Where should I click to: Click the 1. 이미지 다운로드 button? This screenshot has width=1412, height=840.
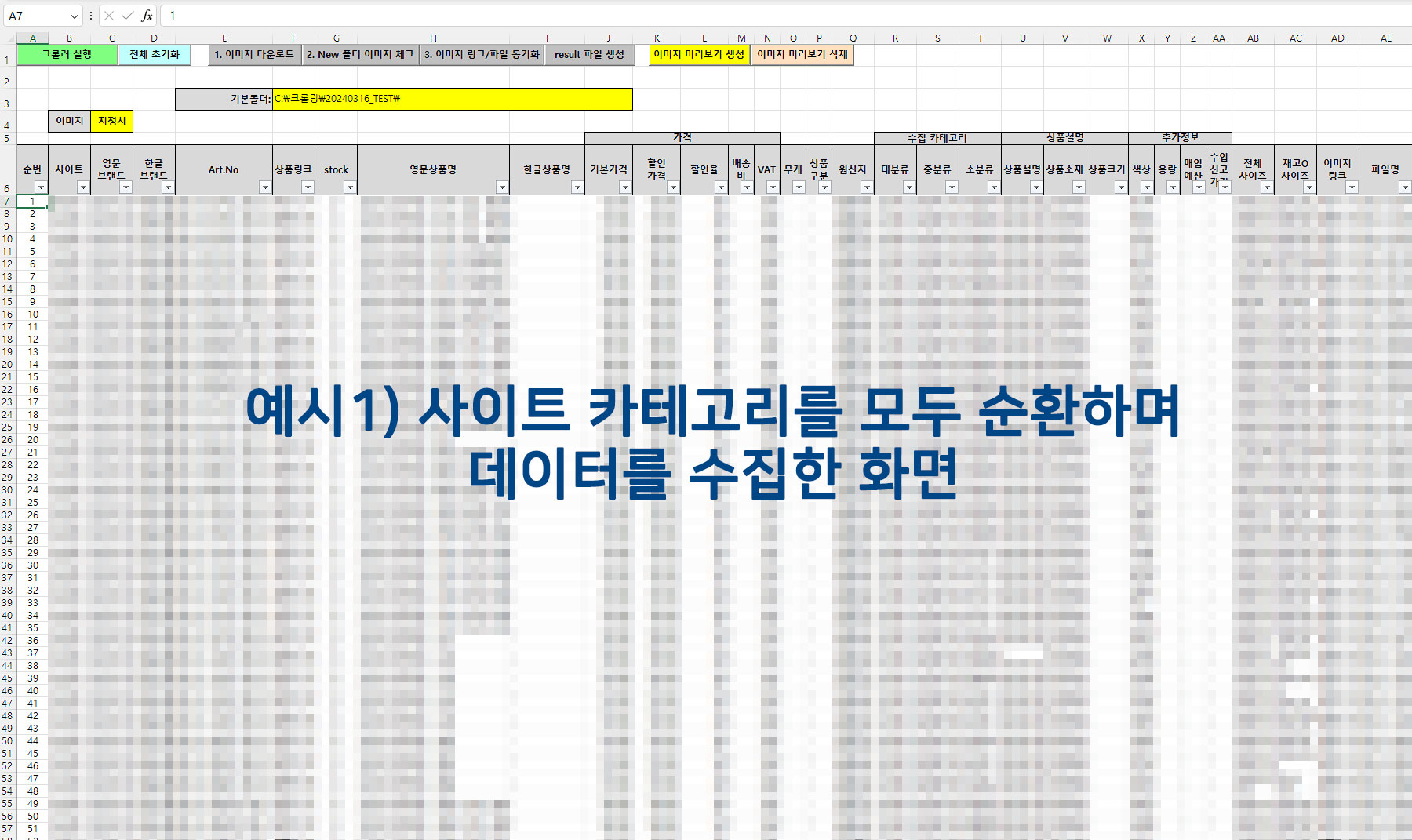point(254,54)
